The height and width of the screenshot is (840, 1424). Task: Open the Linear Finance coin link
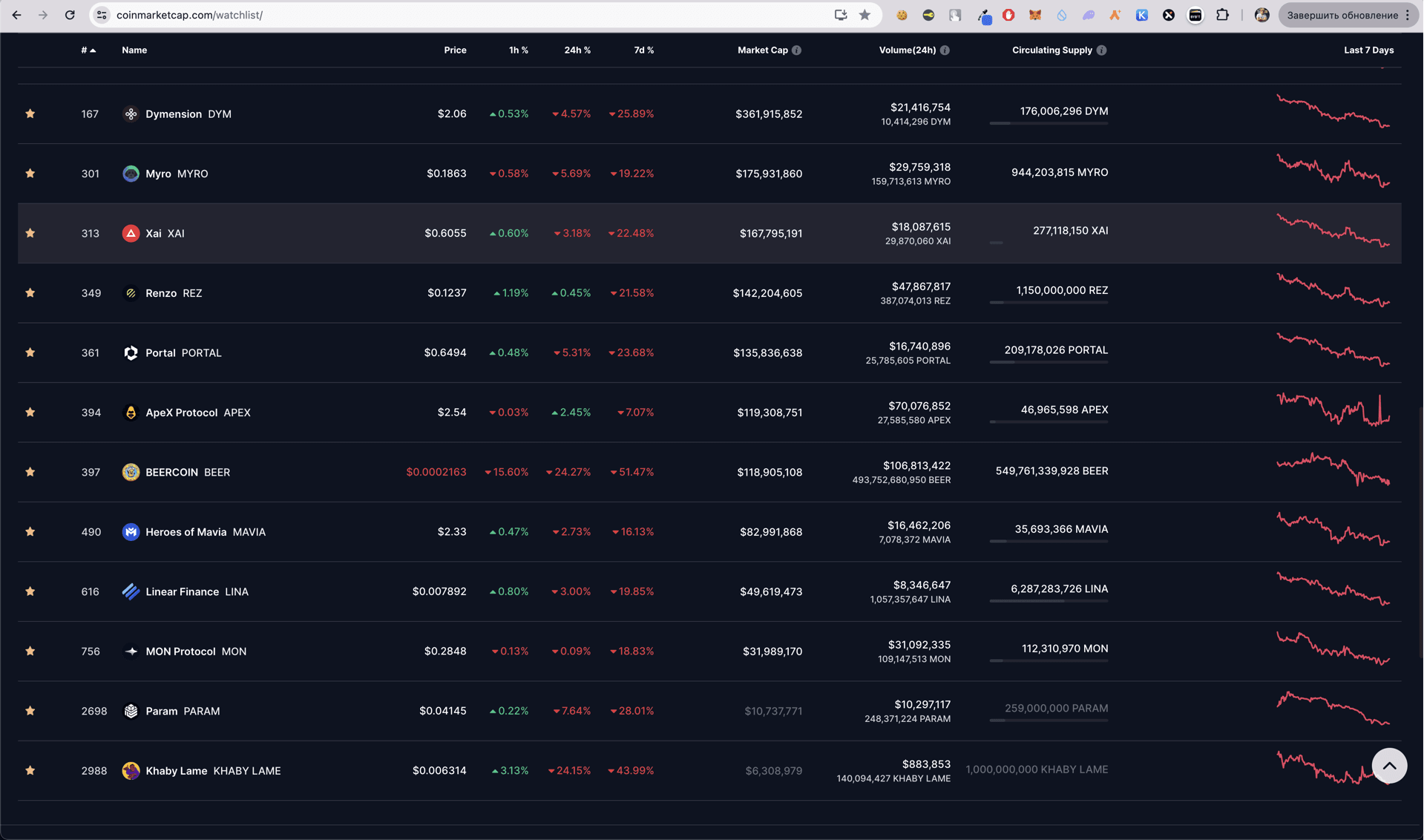[x=182, y=591]
